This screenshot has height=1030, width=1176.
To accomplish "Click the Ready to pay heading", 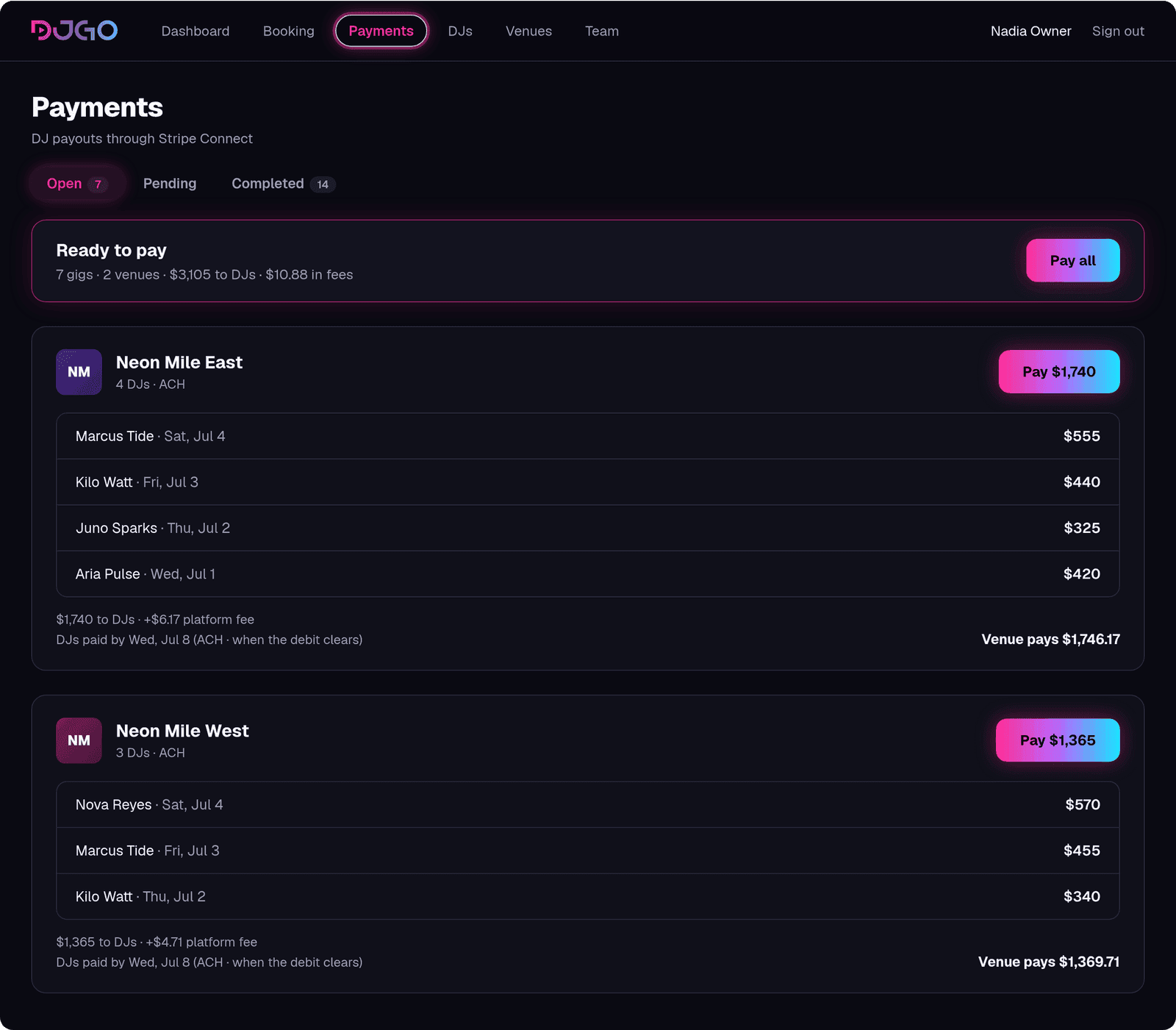I will [x=112, y=251].
